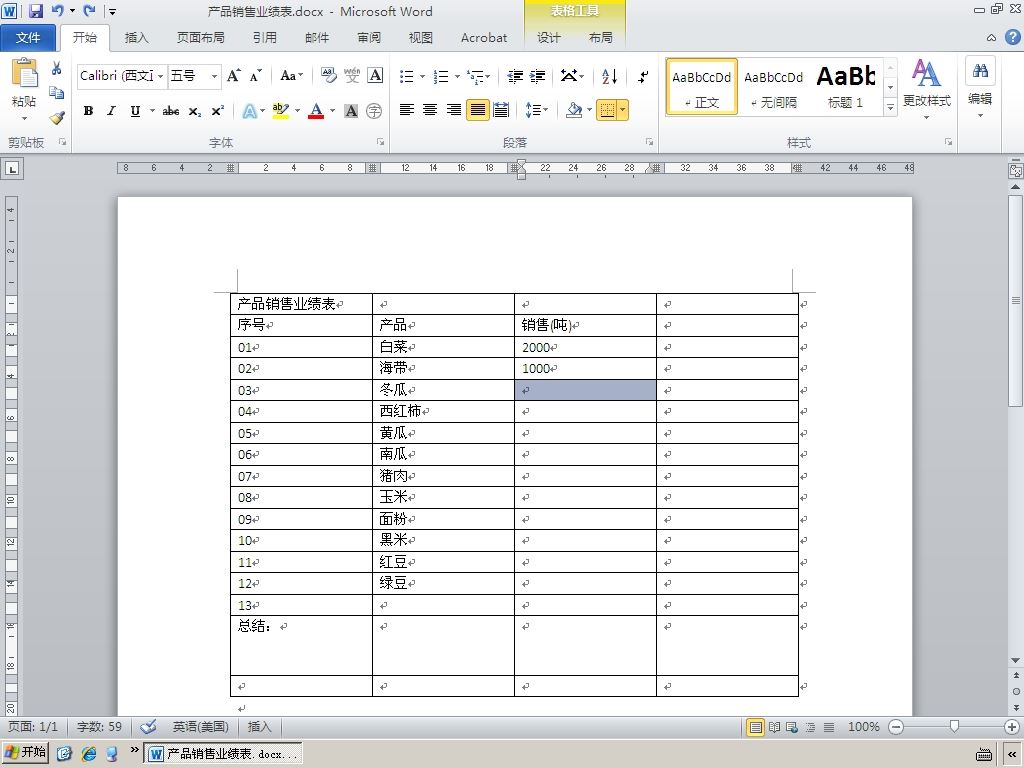Apply subscript formatting
This screenshot has width=1024, height=768.
click(x=195, y=111)
